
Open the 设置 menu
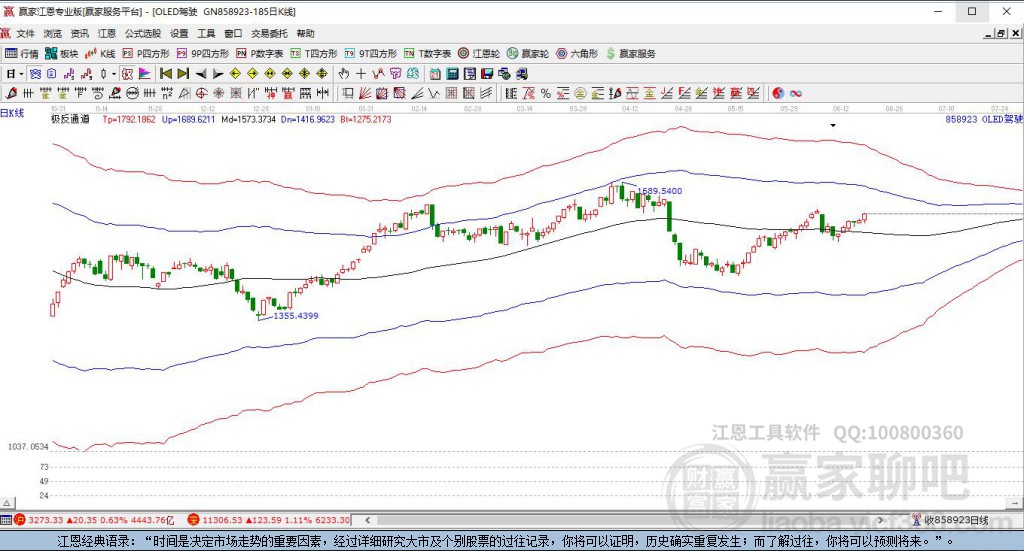(179, 33)
